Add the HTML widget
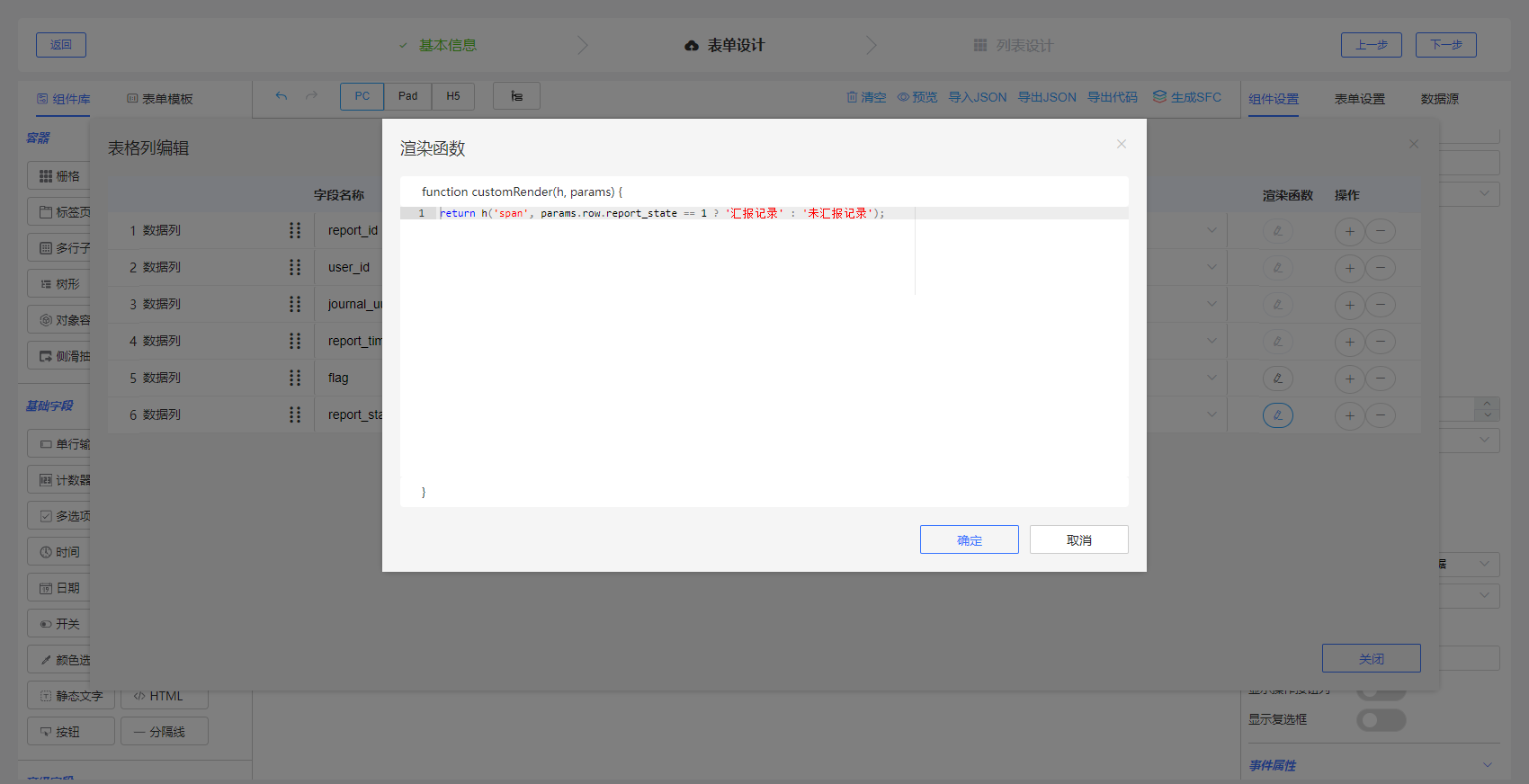 (165, 696)
